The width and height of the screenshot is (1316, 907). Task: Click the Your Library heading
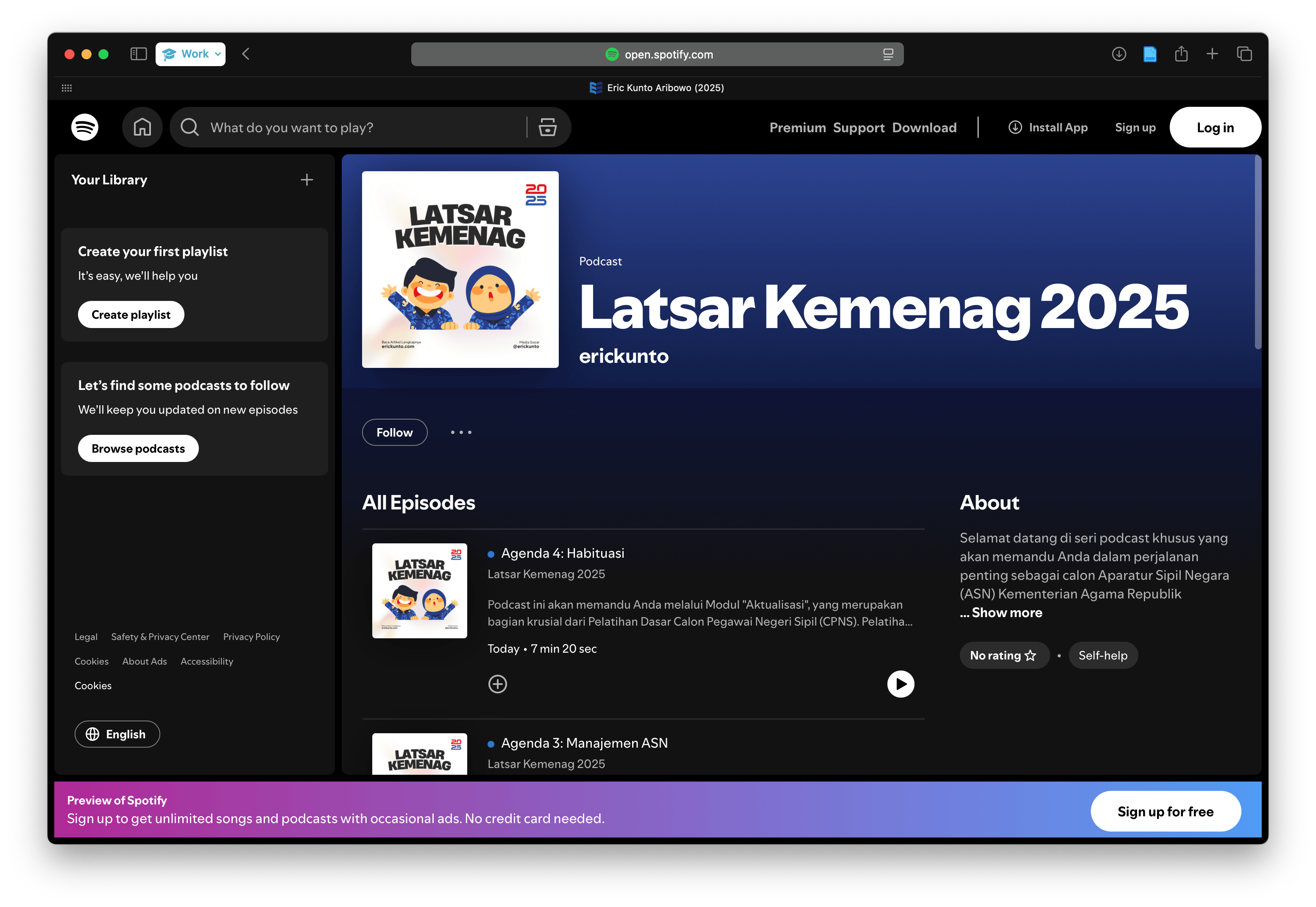tap(109, 180)
